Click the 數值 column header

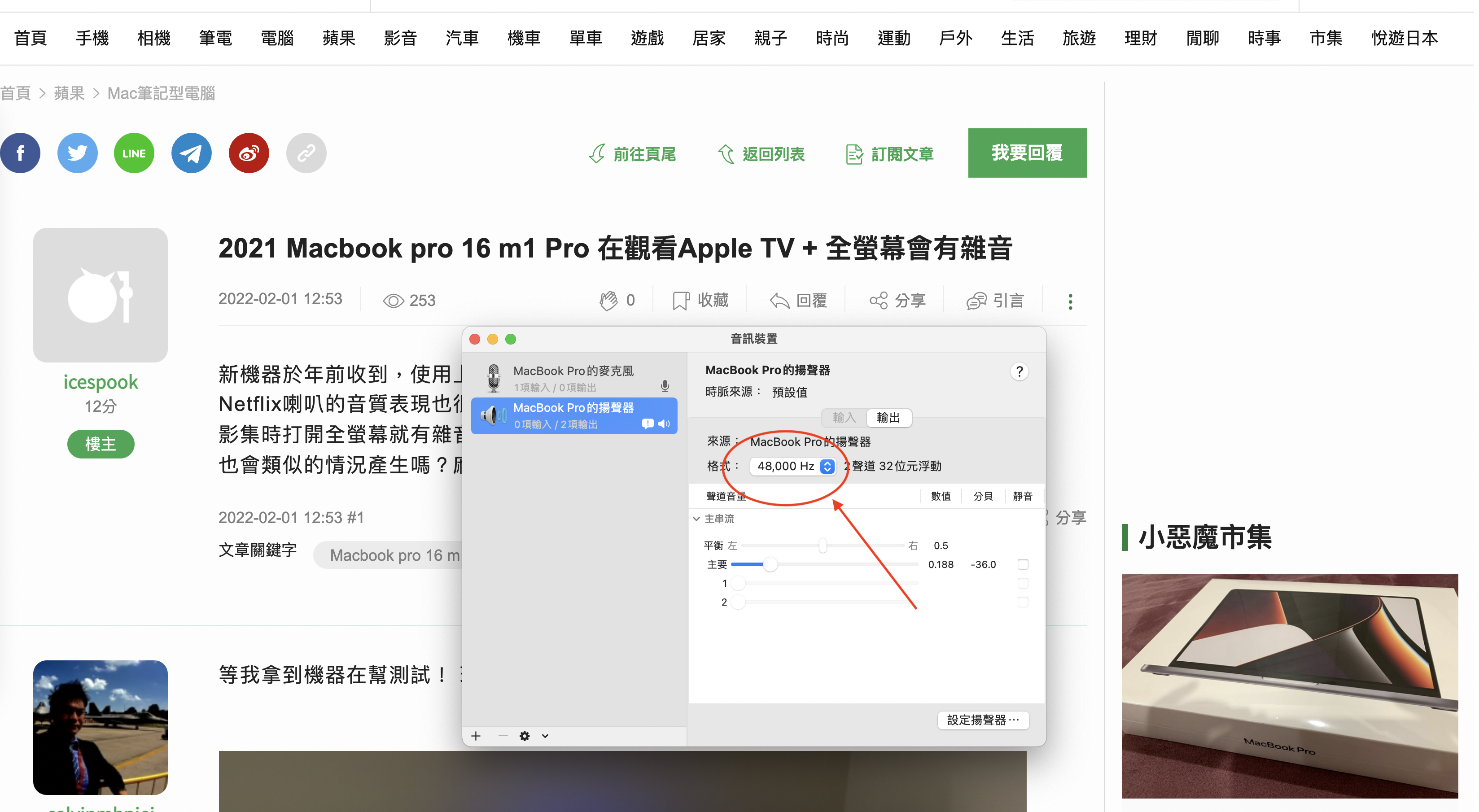(x=941, y=496)
